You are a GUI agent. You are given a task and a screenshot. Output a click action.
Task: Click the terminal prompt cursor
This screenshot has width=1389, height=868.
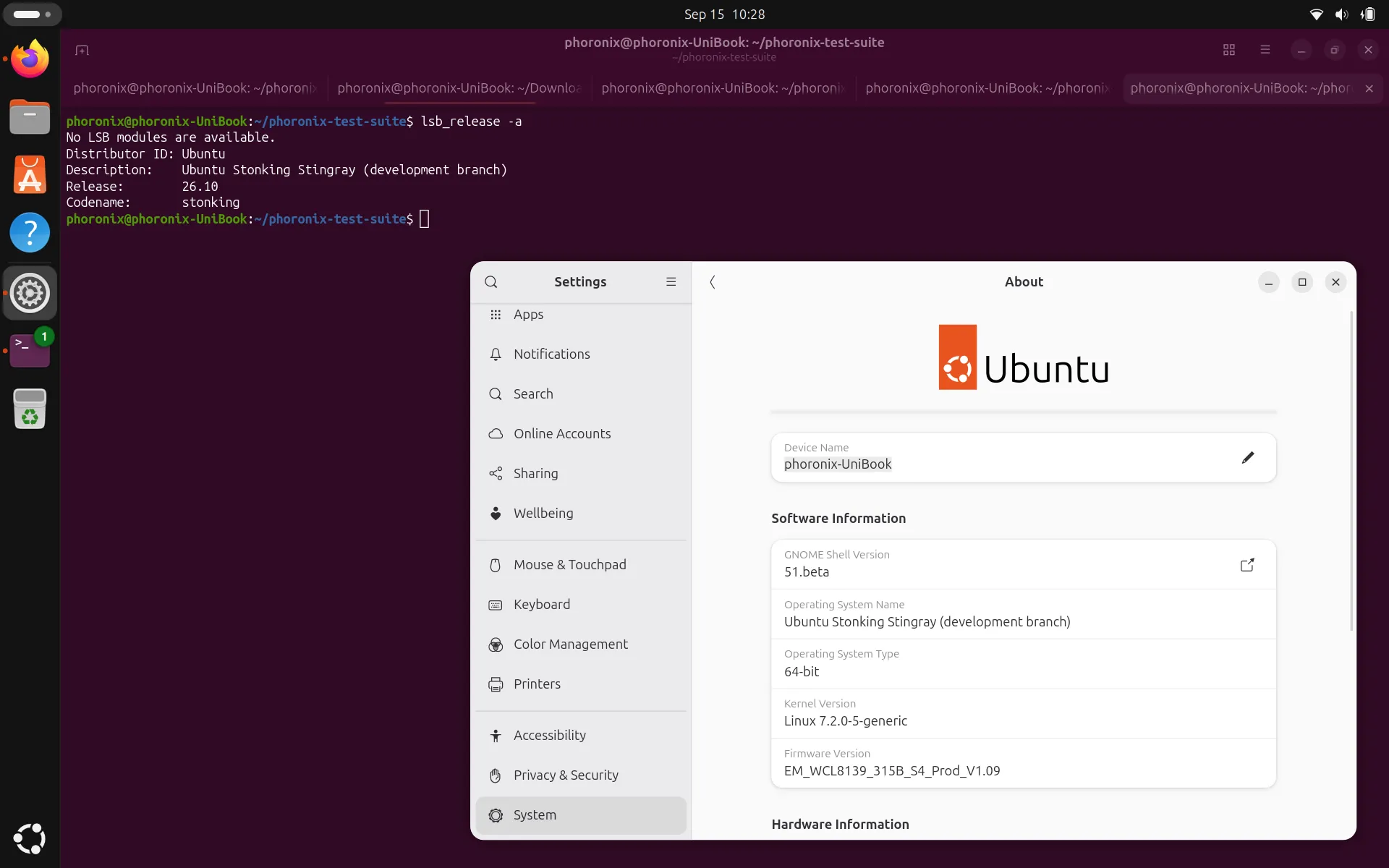point(425,218)
